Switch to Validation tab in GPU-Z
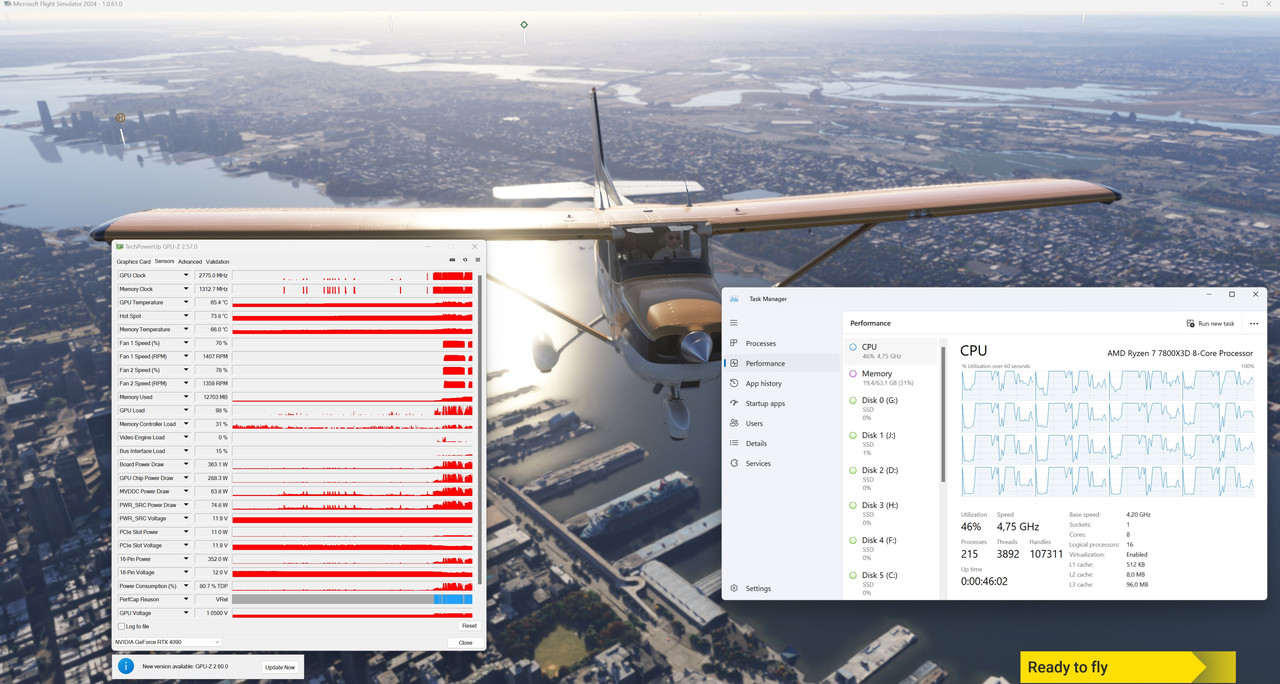Screen dimensions: 1280x684 tap(217, 261)
